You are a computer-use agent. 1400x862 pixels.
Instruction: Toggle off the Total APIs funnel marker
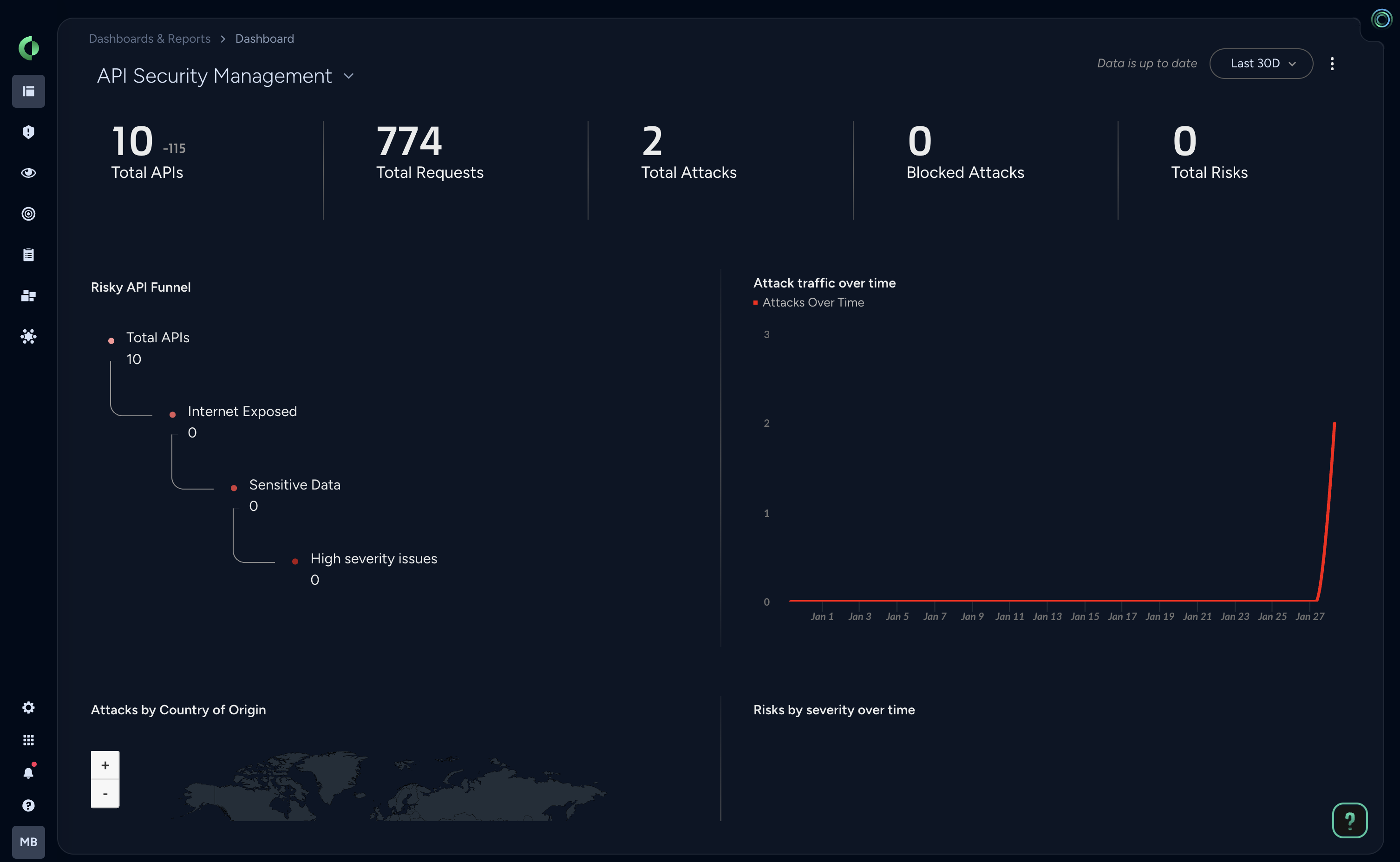click(112, 340)
